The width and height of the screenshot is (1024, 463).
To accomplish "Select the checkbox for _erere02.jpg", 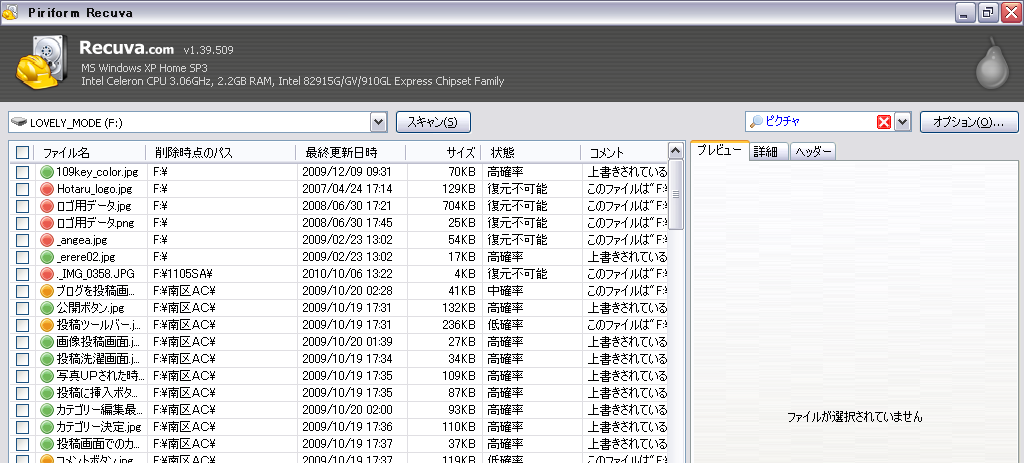I will (x=23, y=257).
